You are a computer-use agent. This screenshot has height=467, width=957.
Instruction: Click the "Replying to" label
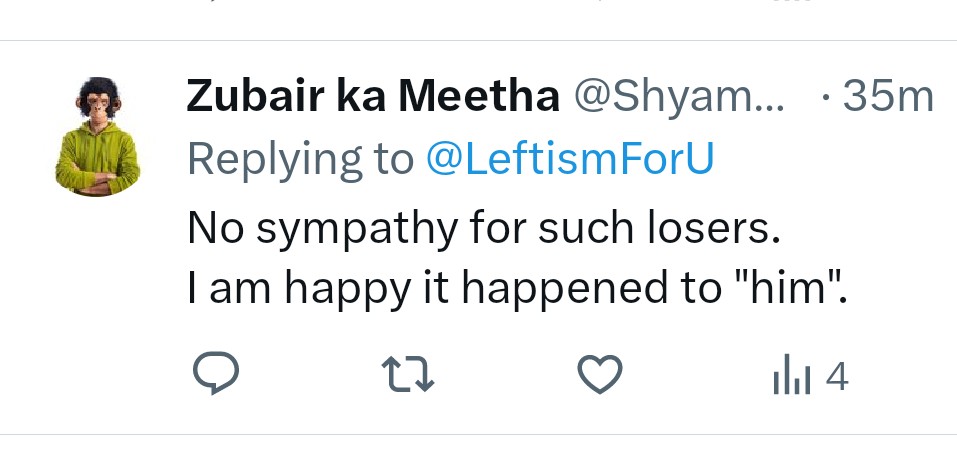pyautogui.click(x=300, y=158)
